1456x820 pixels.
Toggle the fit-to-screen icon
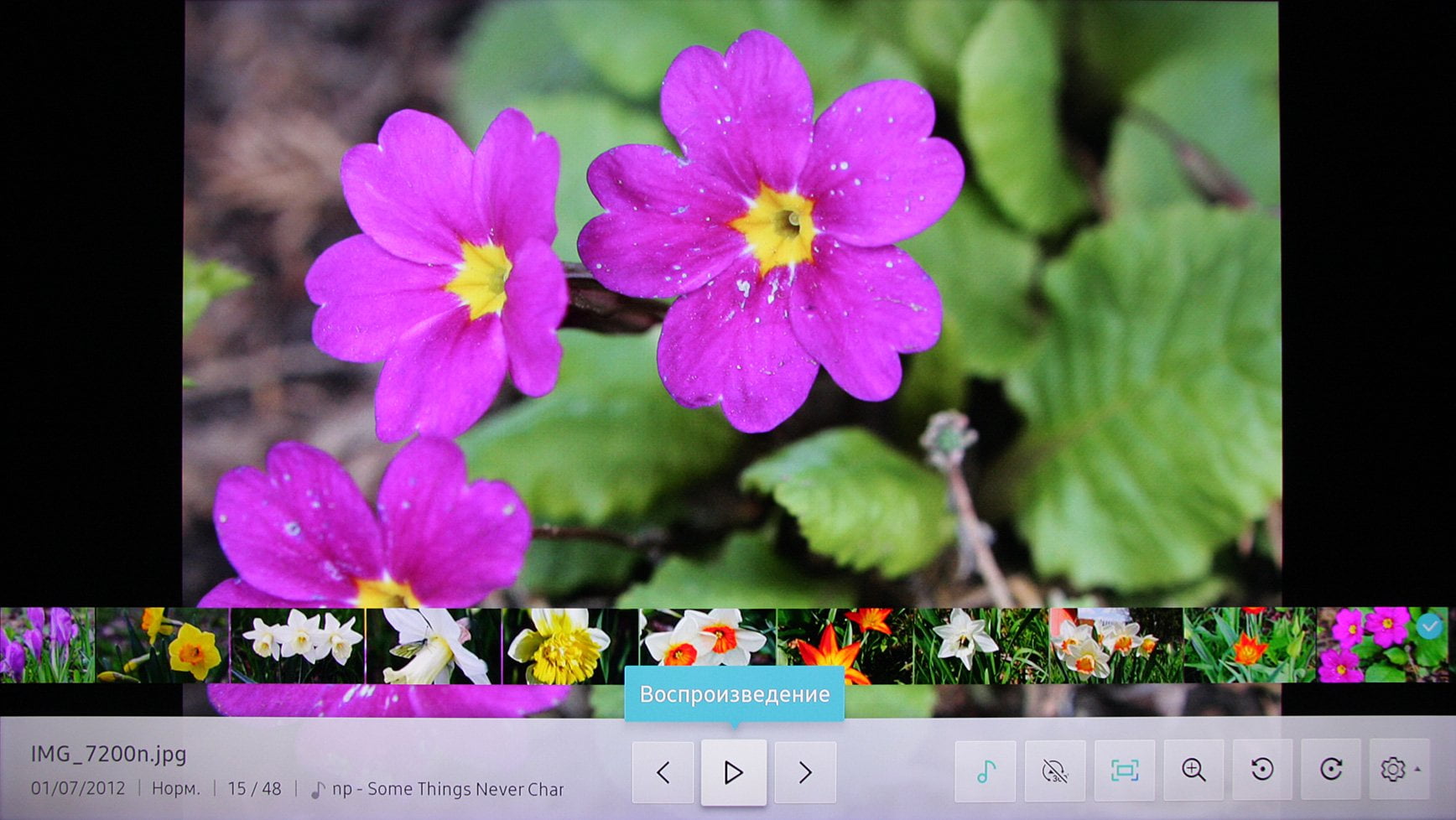point(1125,770)
